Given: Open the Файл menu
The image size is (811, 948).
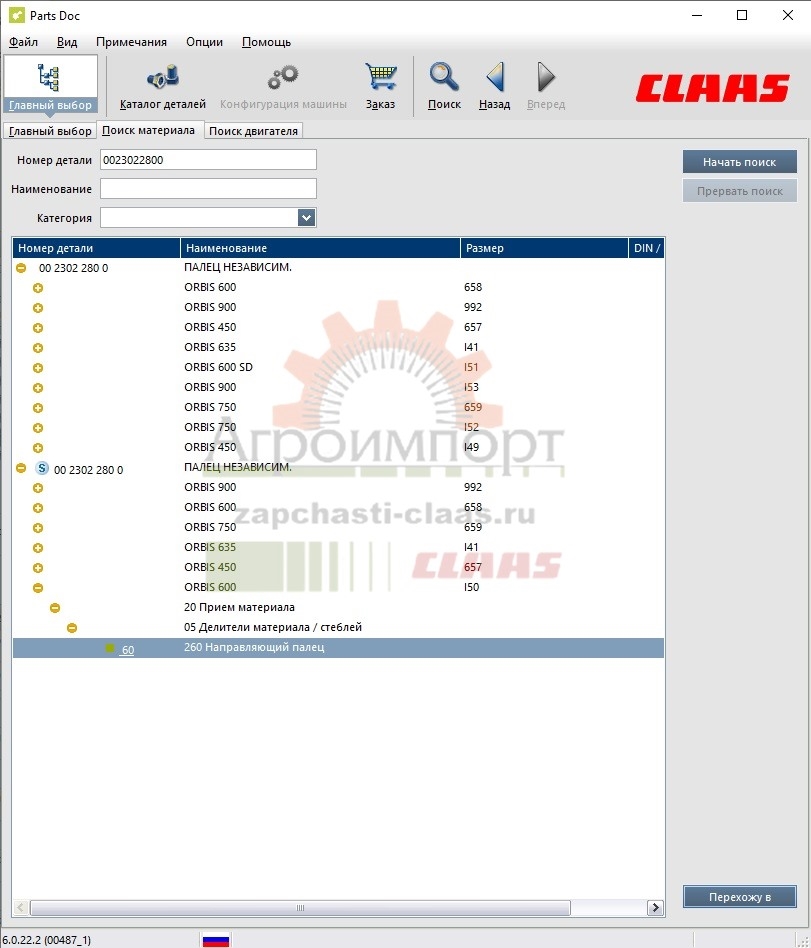Looking at the screenshot, I should pos(24,42).
